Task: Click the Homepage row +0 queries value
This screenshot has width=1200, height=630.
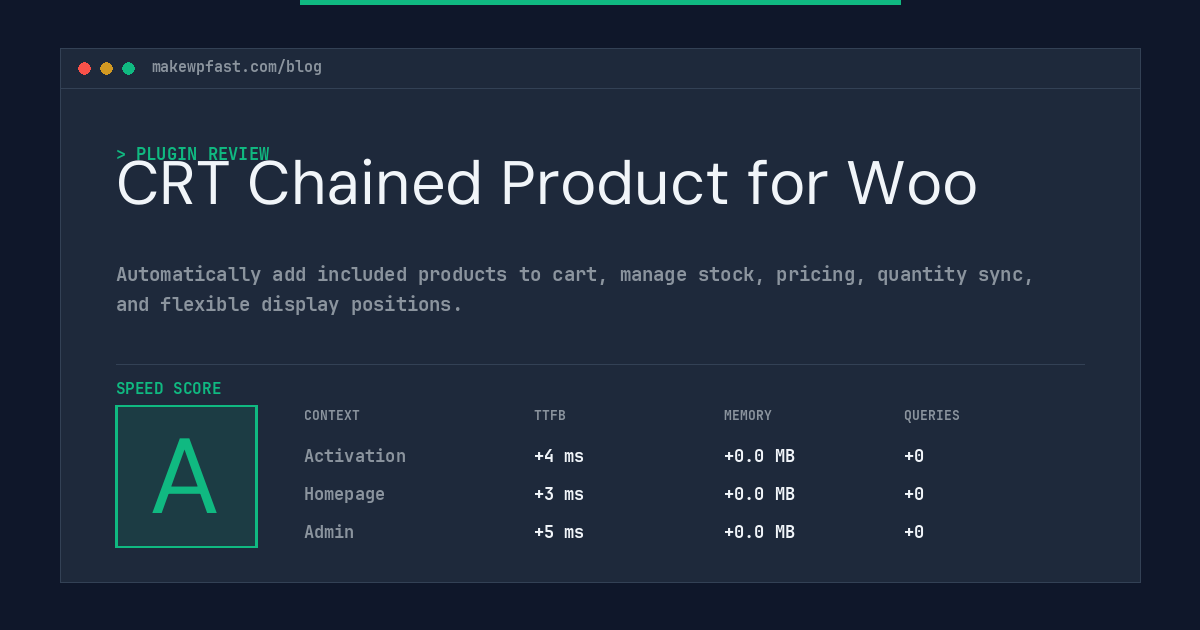Action: [x=914, y=494]
